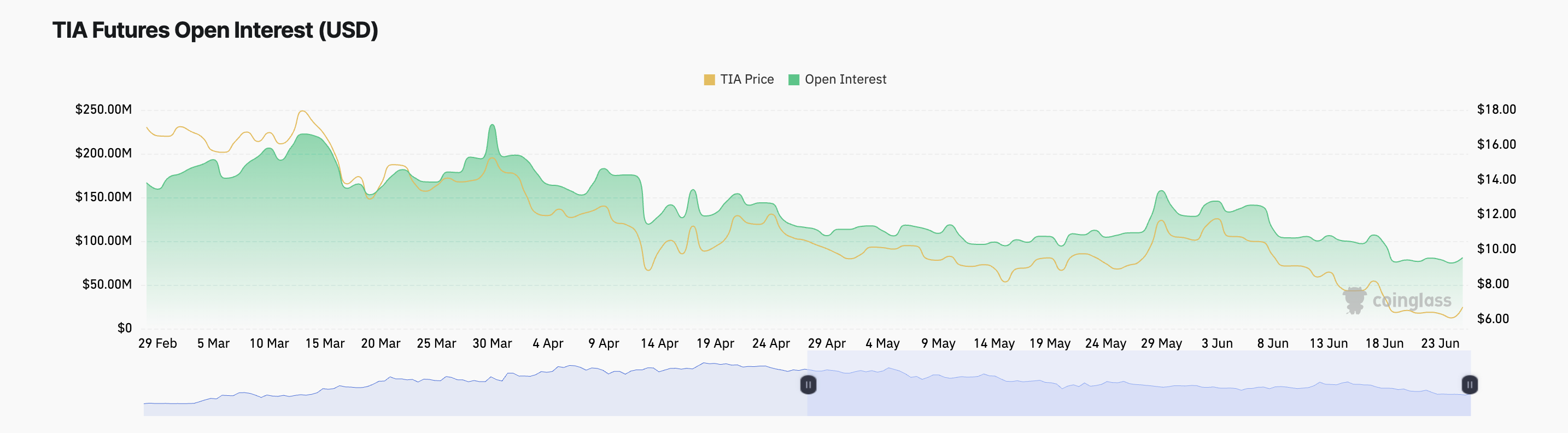Image resolution: width=1568 pixels, height=433 pixels.
Task: Click the TIA Futures Open Interest title
Action: [215, 31]
